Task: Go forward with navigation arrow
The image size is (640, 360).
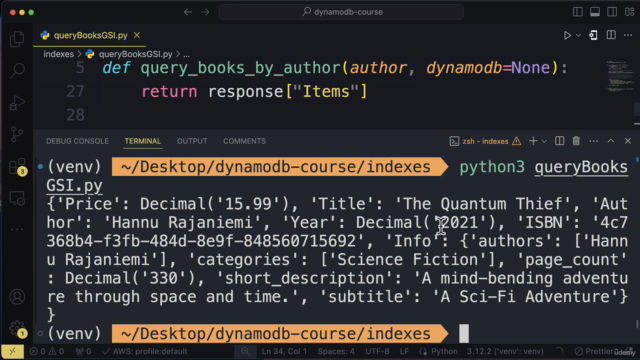Action: 205,12
